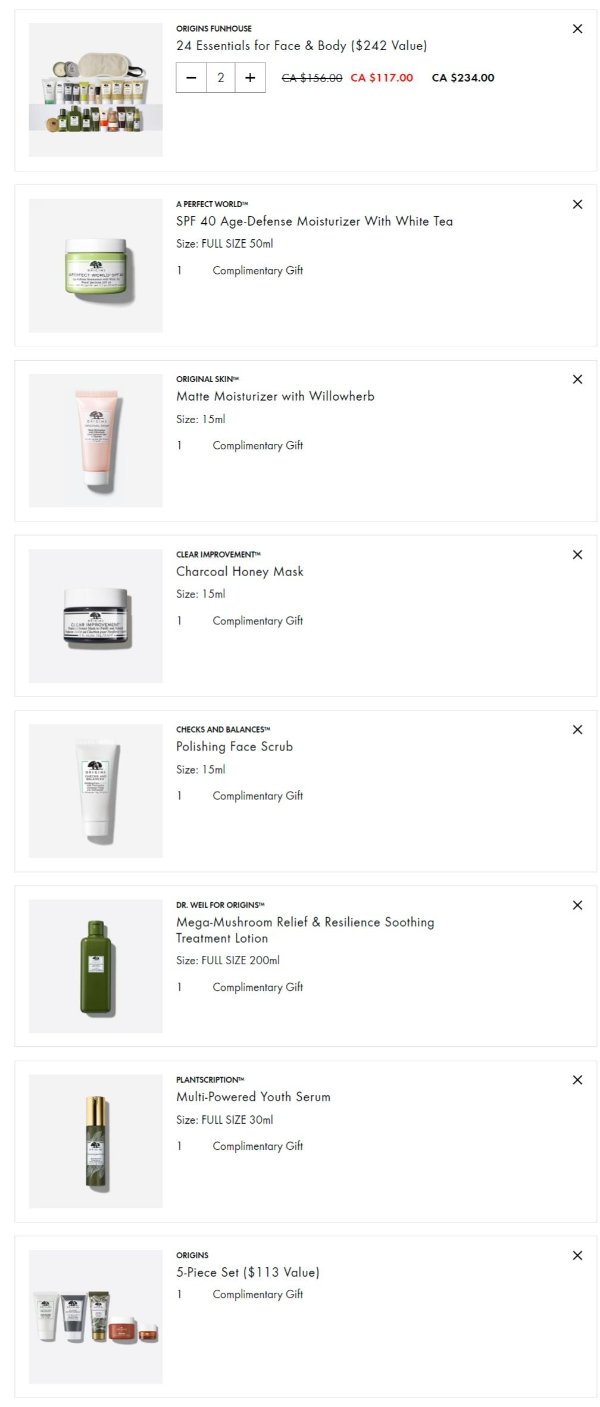Click the Matte Moisturizer pink tube image
Screen dimensions: 600x1407
point(96,441)
